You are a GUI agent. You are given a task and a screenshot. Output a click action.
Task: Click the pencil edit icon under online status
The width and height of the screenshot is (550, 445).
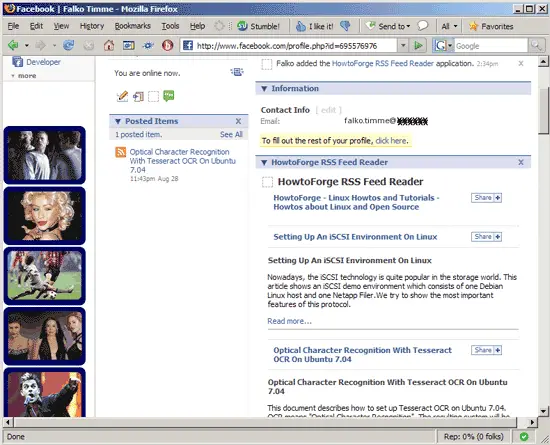click(122, 96)
